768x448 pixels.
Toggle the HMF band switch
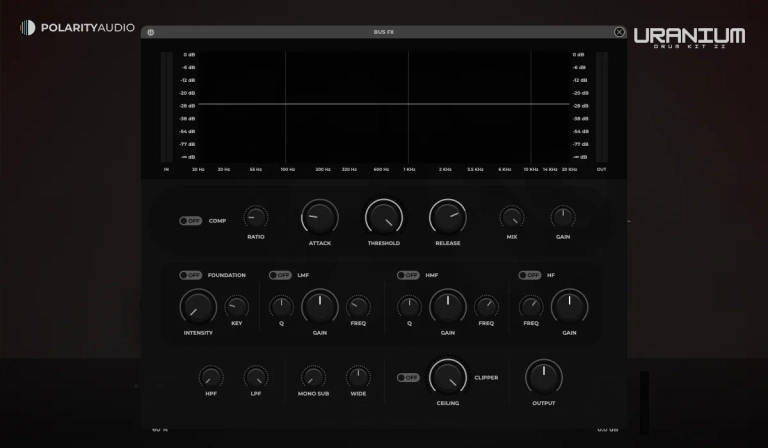(x=408, y=275)
